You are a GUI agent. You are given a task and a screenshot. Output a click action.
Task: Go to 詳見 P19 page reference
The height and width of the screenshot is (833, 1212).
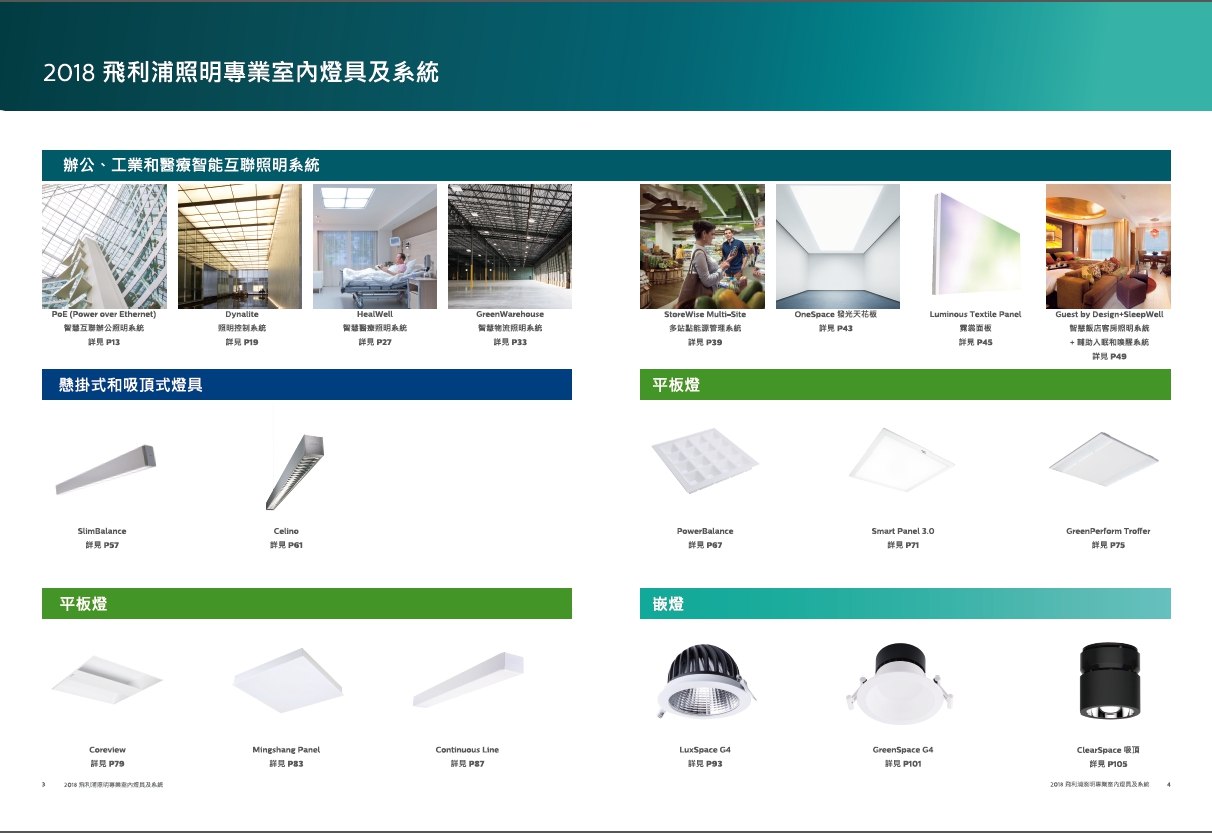tap(241, 342)
